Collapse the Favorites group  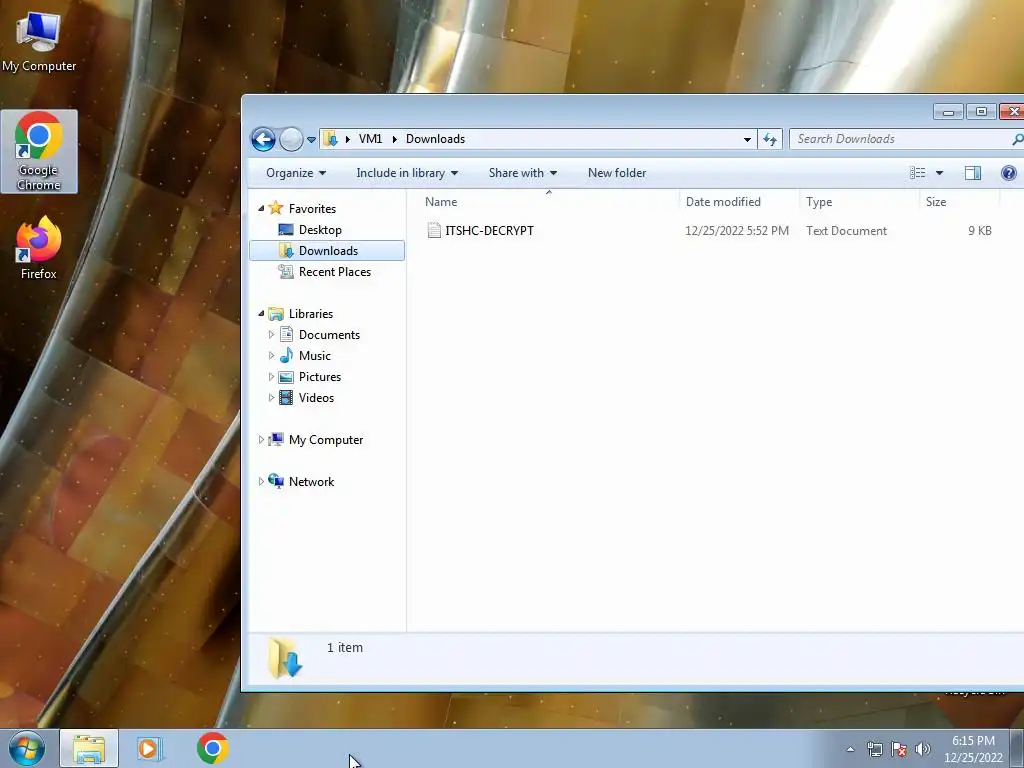[261, 208]
